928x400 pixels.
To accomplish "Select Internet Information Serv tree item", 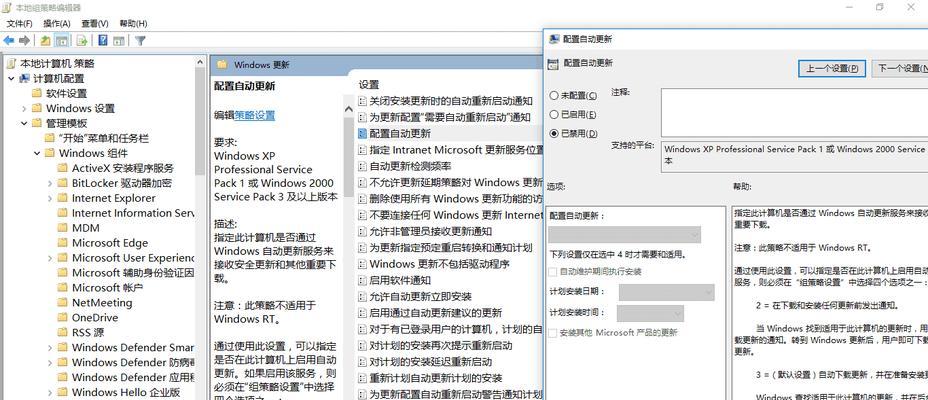I will [x=133, y=213].
